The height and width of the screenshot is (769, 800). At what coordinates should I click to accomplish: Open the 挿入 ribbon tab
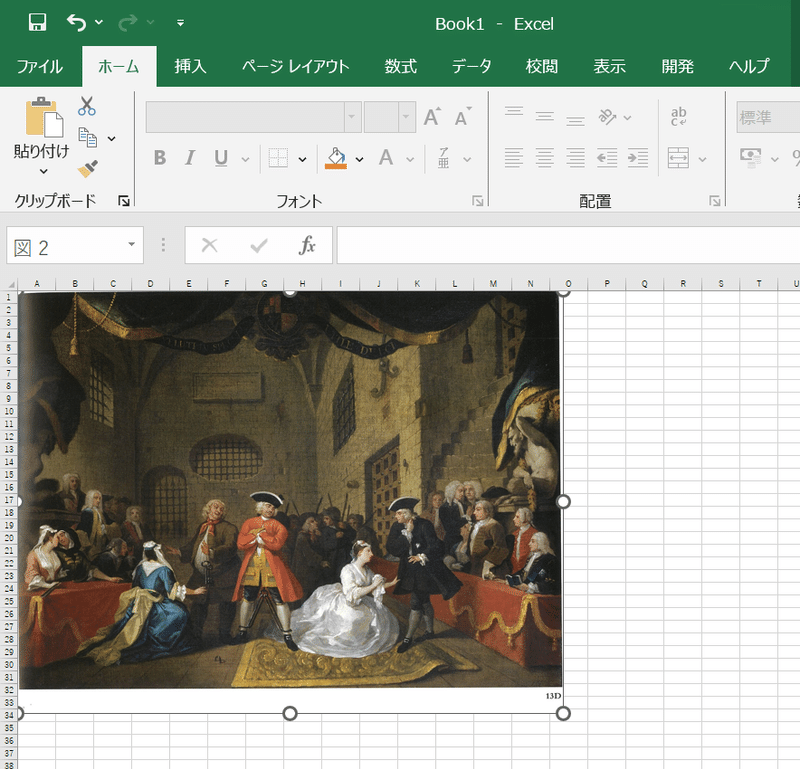[190, 66]
